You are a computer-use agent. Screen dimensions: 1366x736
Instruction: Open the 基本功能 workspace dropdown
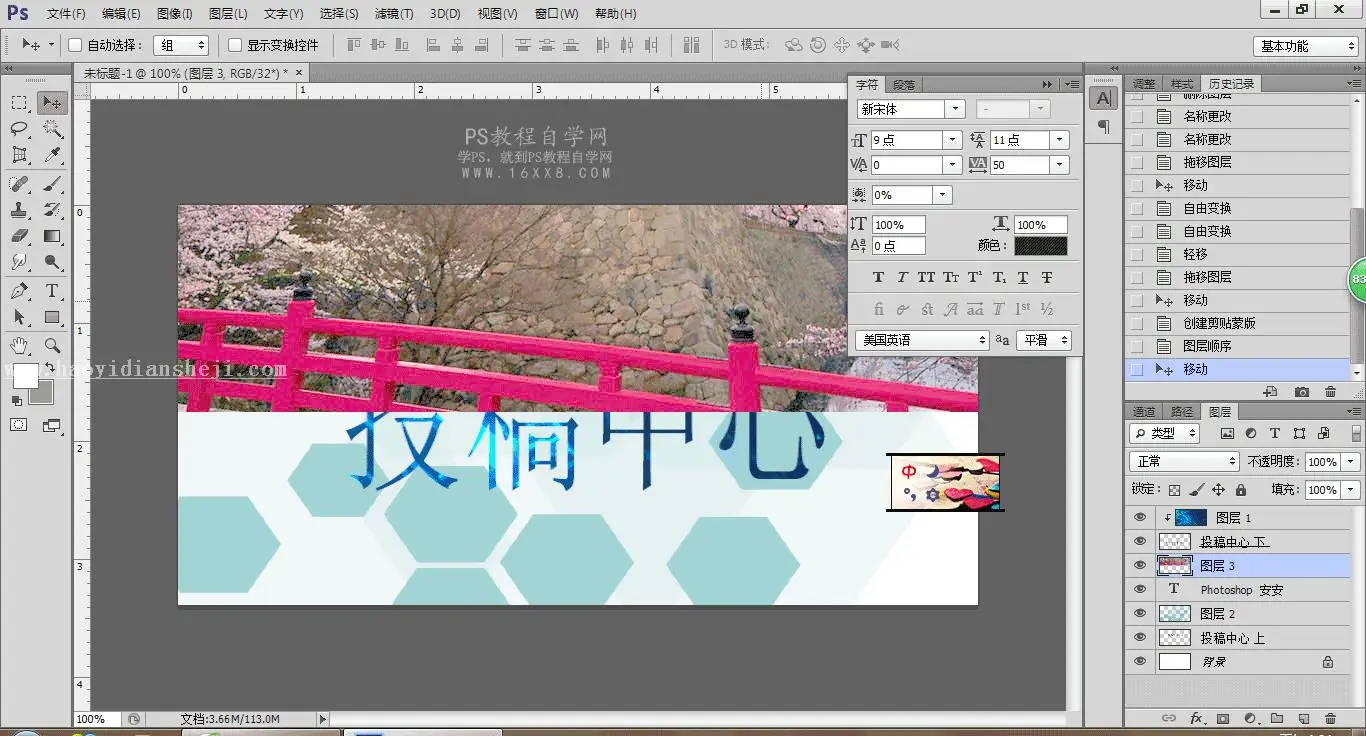tap(1305, 46)
